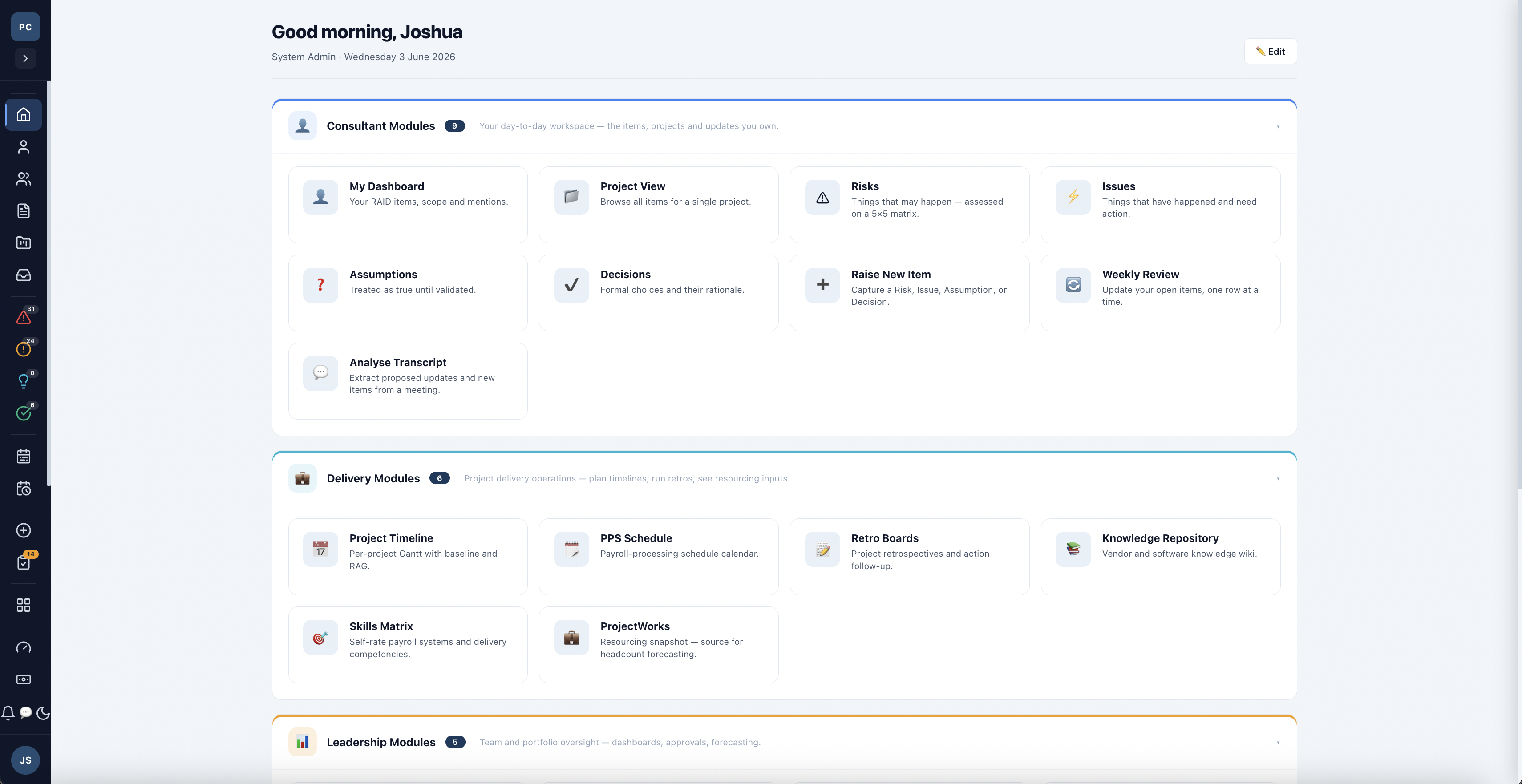This screenshot has height=784, width=1522.
Task: Click the inbox tray icon in sidebar
Action: tap(24, 275)
